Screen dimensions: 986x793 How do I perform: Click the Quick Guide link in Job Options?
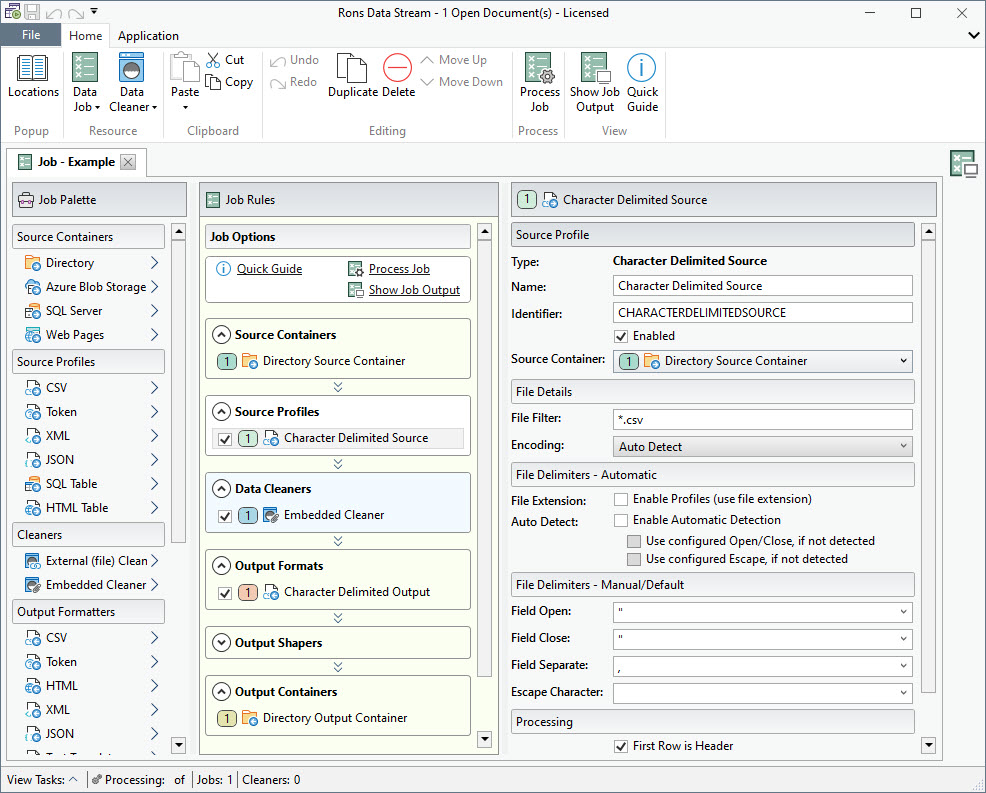click(269, 269)
